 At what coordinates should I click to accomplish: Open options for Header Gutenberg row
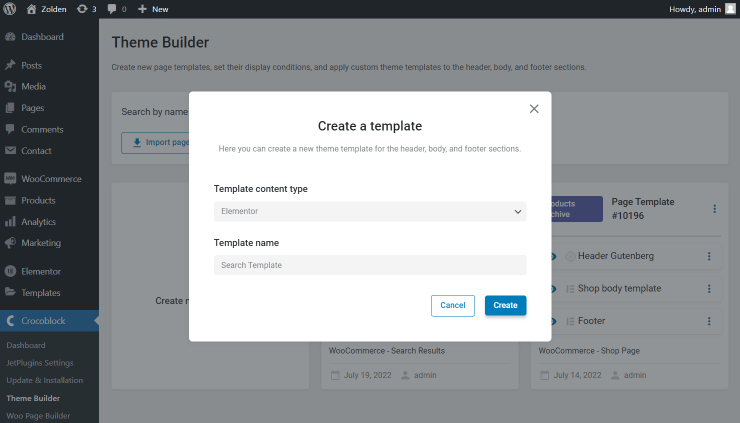(x=709, y=256)
